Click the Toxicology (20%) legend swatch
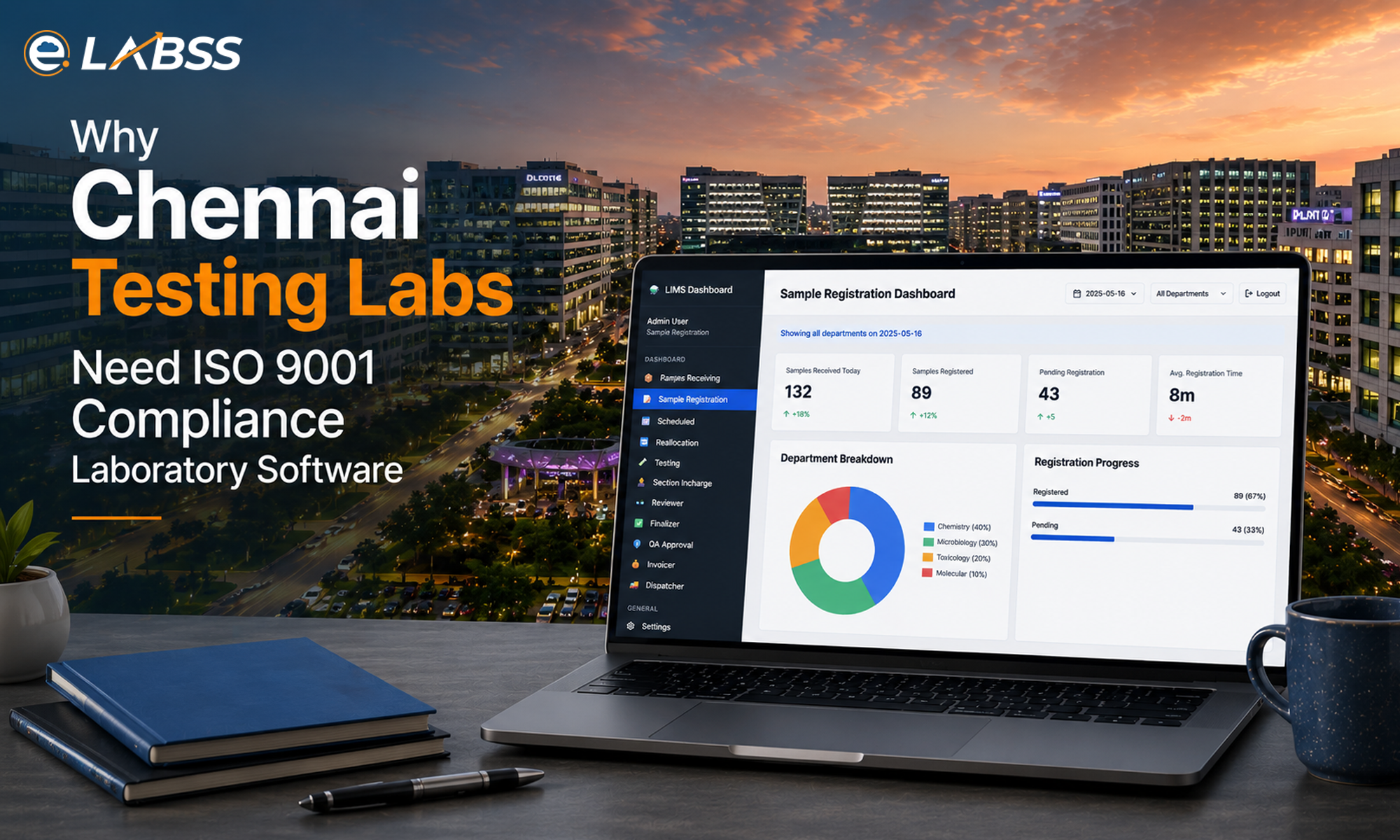1400x840 pixels. 927,557
